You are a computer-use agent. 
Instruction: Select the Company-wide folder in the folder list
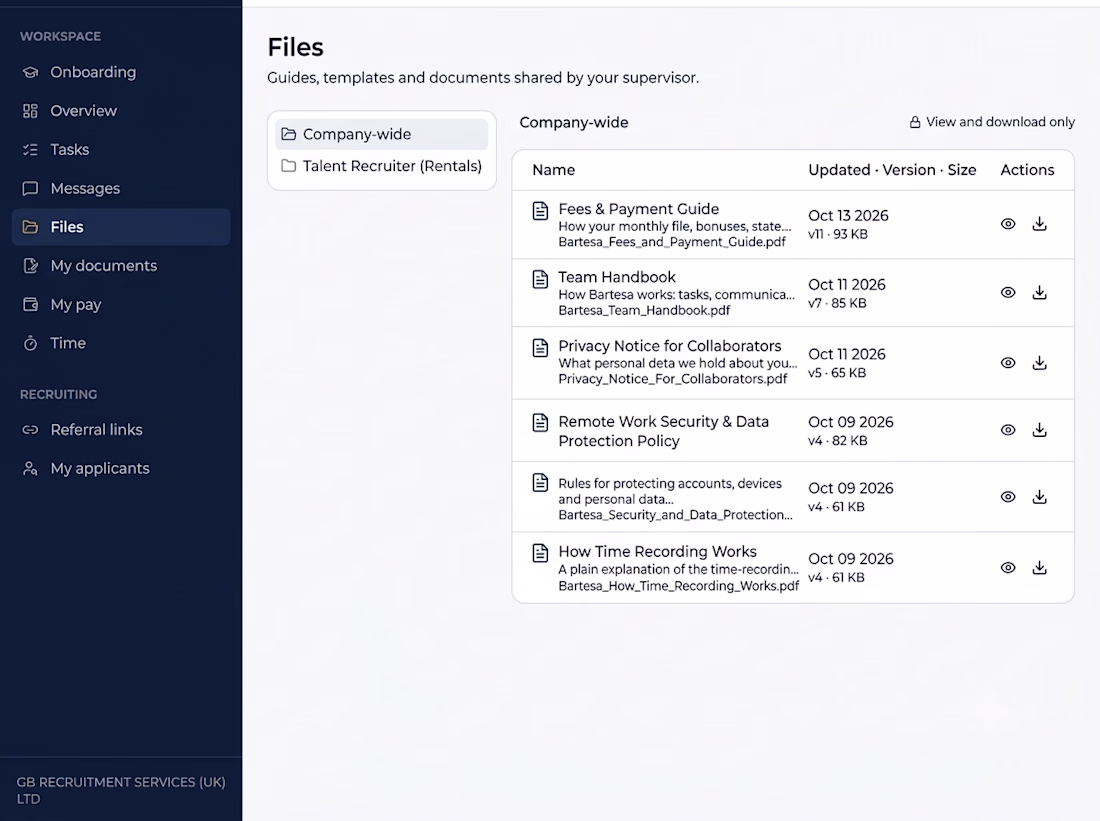(382, 134)
